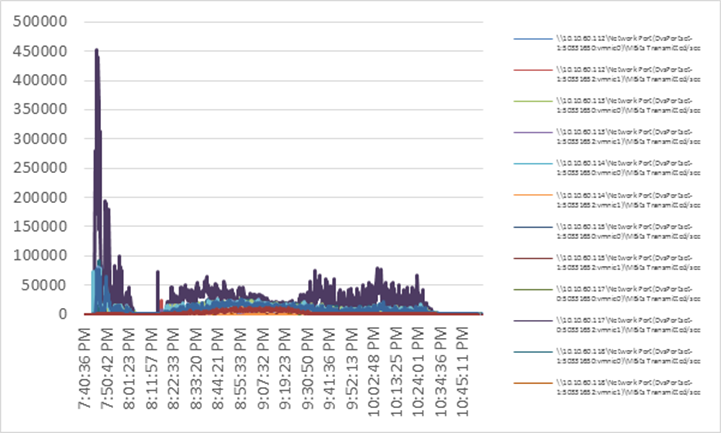Screen dimensions: 721x433
Task: Select the 400000 y-axis label
Action: coord(40,80)
